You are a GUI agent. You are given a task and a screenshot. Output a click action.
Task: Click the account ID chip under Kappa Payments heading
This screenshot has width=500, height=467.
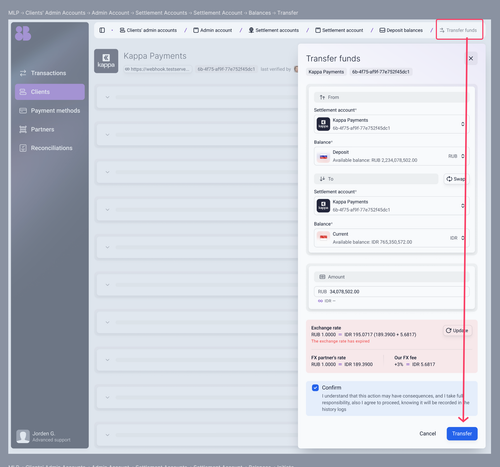coord(226,69)
